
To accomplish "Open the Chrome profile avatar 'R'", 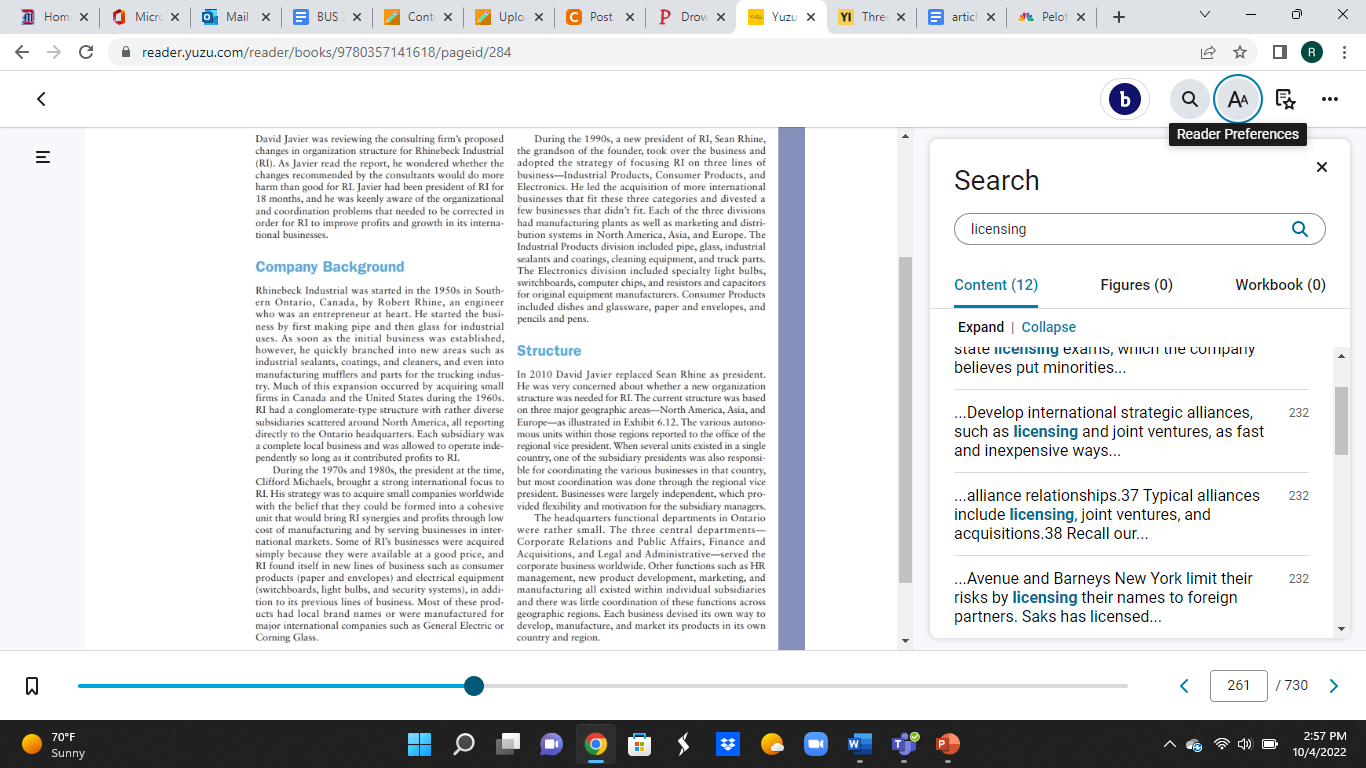I will pos(1312,52).
